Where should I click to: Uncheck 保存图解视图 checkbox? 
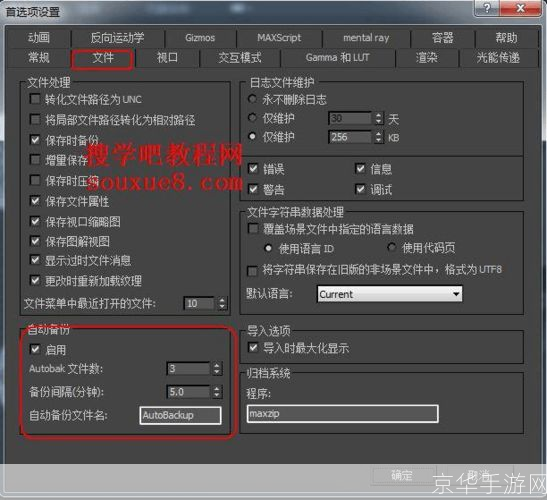click(x=35, y=241)
